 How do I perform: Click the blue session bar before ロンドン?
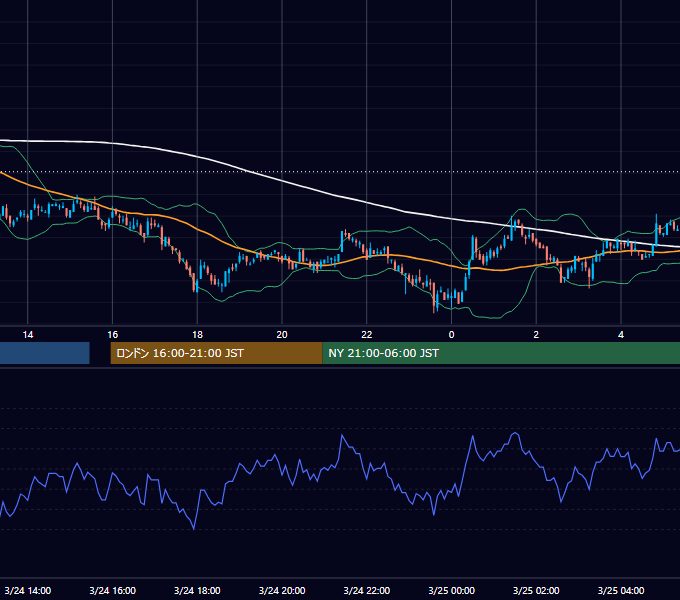point(45,353)
